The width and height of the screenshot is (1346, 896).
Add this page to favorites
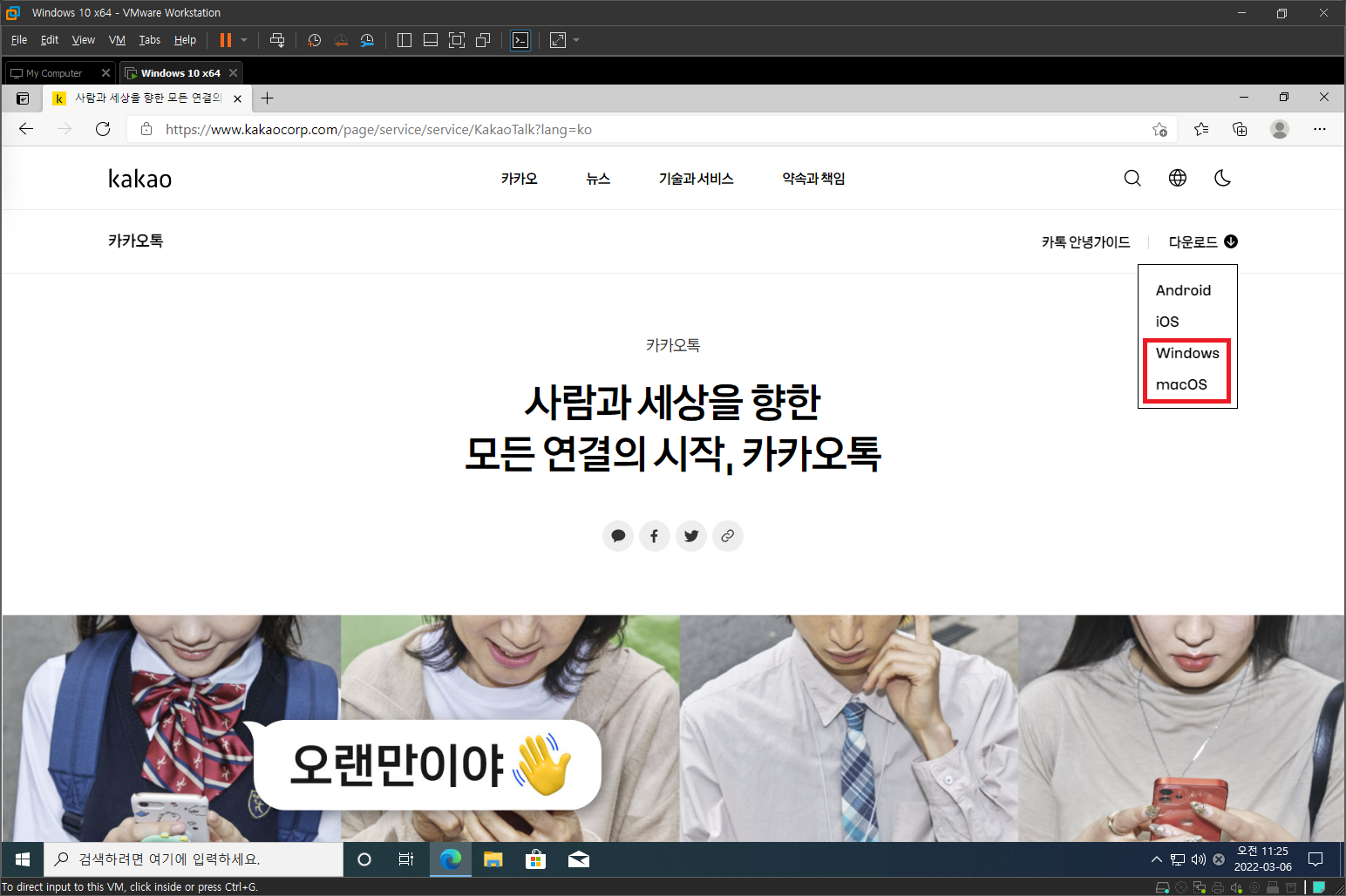(1159, 129)
